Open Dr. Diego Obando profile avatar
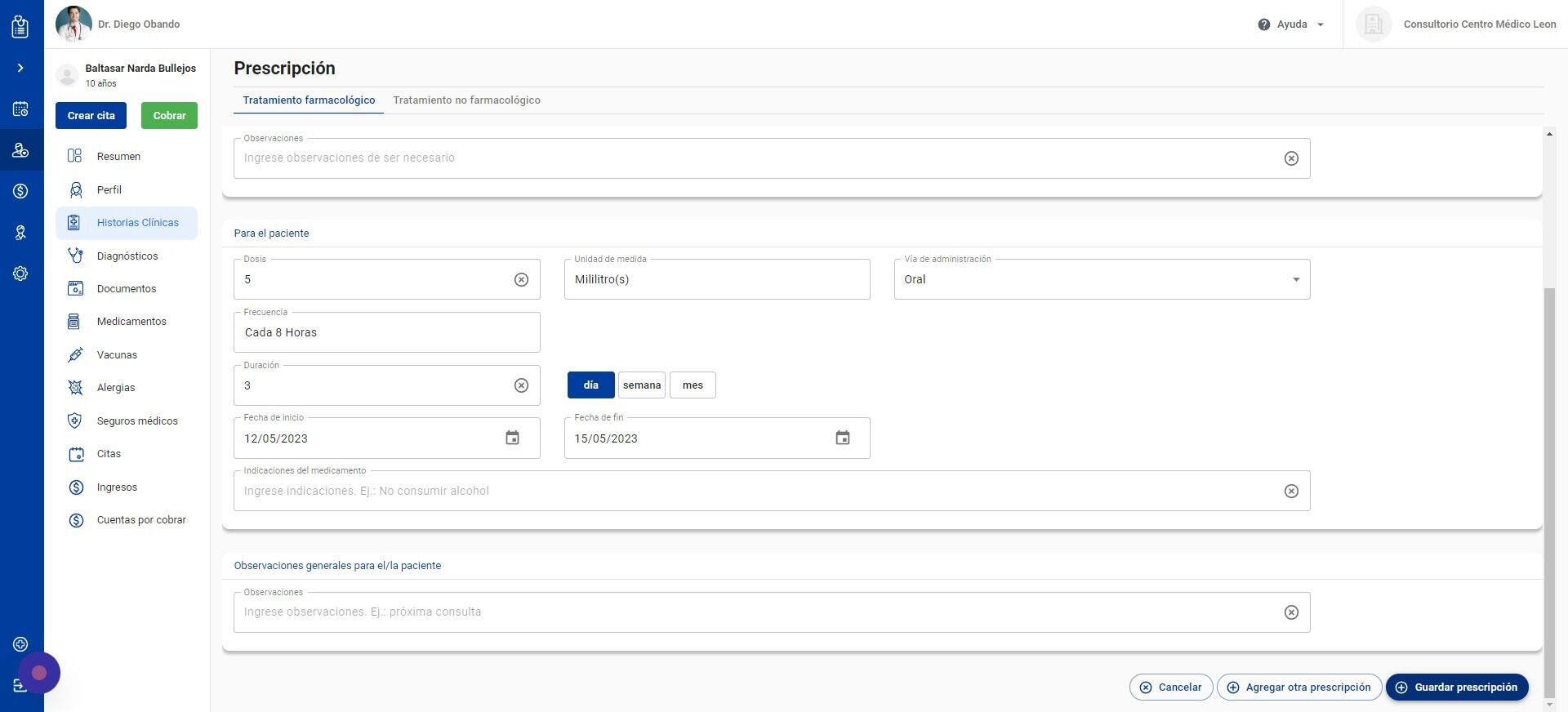This screenshot has height=712, width=1568. pyautogui.click(x=73, y=24)
